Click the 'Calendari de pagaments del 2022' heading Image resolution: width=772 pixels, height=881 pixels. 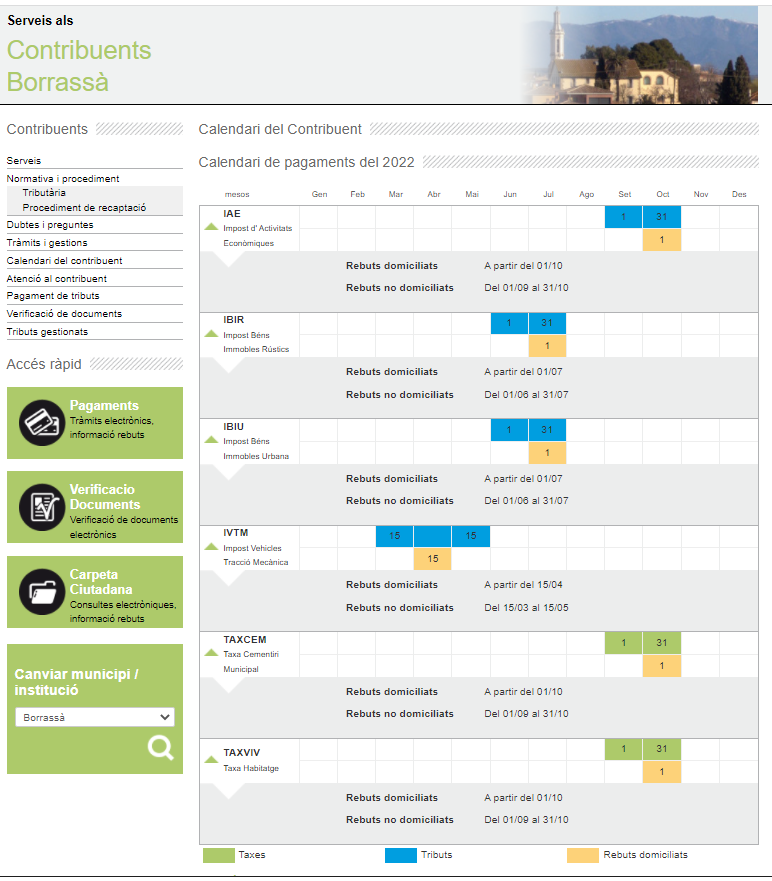click(x=306, y=162)
